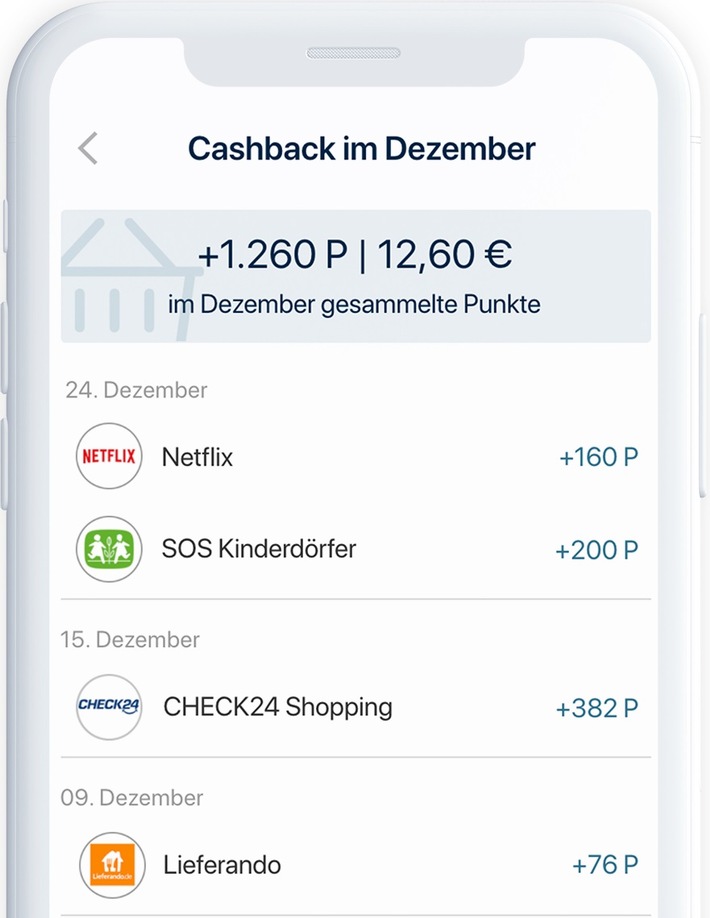
Task: Click the +382 P points value
Action: (596, 708)
